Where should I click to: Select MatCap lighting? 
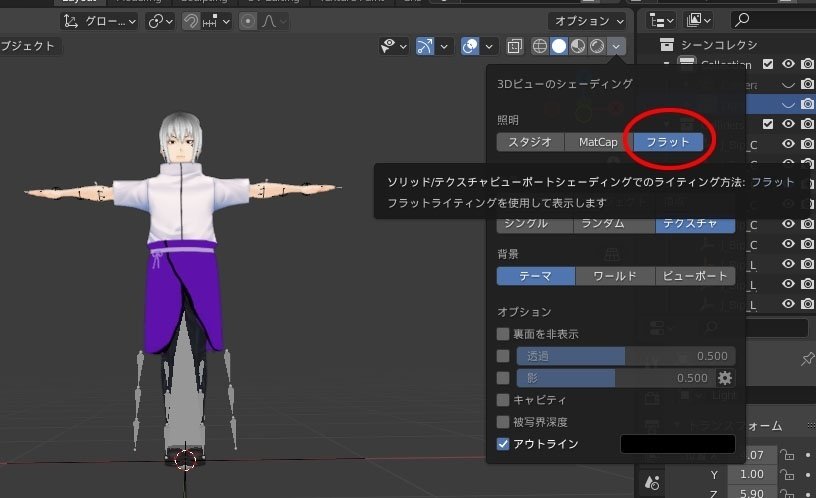pos(598,142)
